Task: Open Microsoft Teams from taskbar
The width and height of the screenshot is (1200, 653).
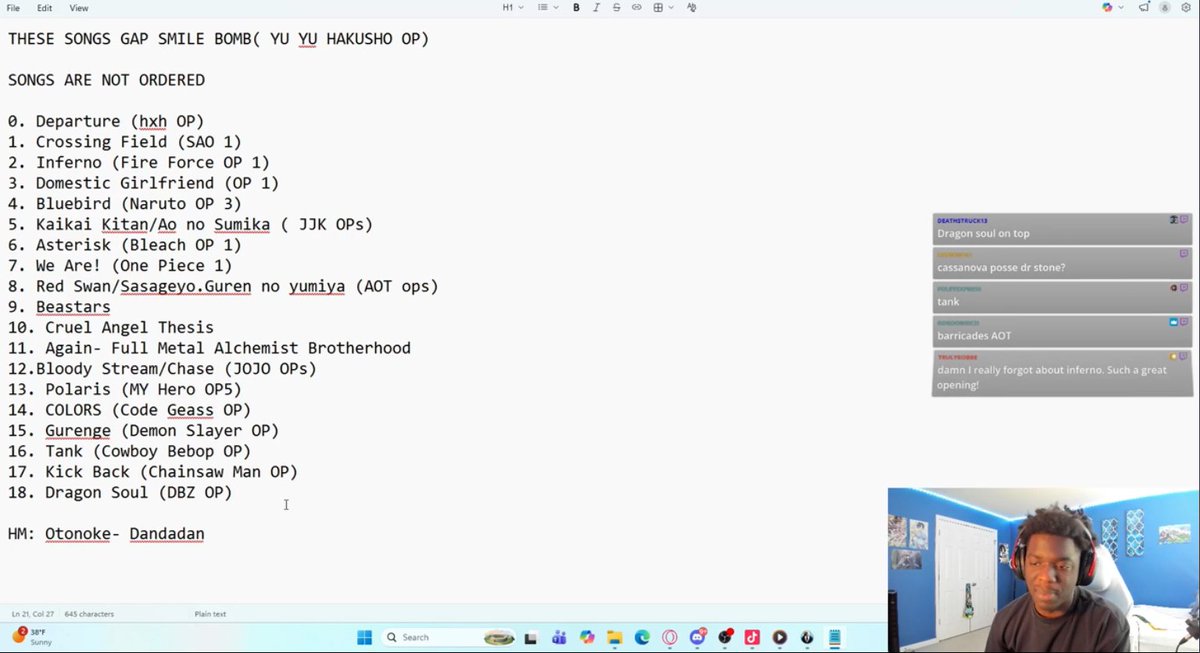Action: [x=559, y=637]
